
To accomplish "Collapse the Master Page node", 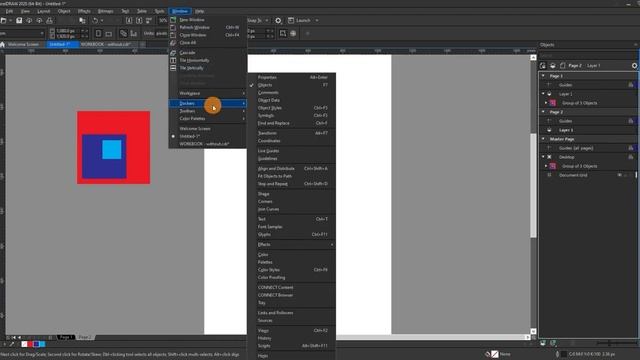I will pyautogui.click(x=543, y=139).
